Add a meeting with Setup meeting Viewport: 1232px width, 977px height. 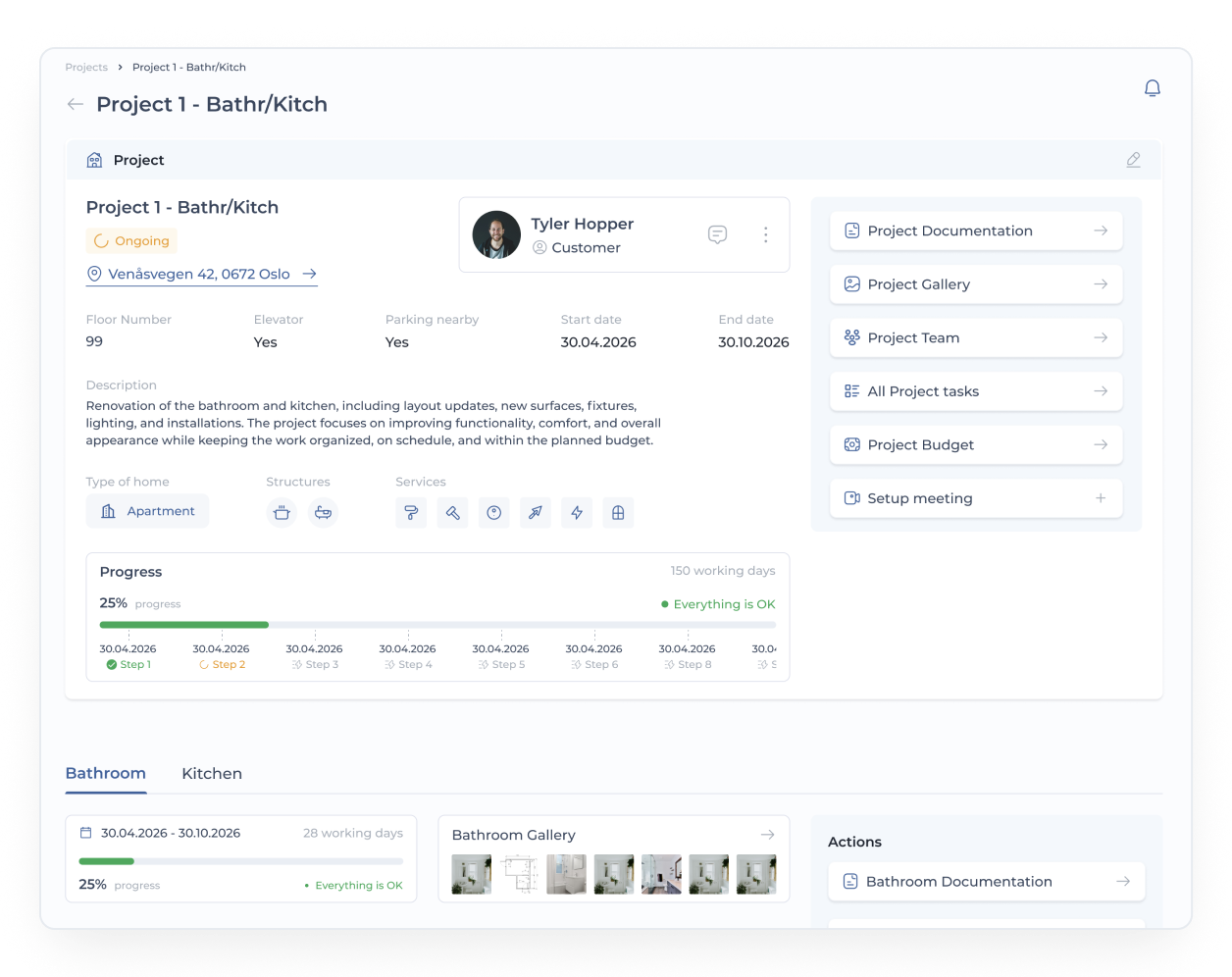976,498
